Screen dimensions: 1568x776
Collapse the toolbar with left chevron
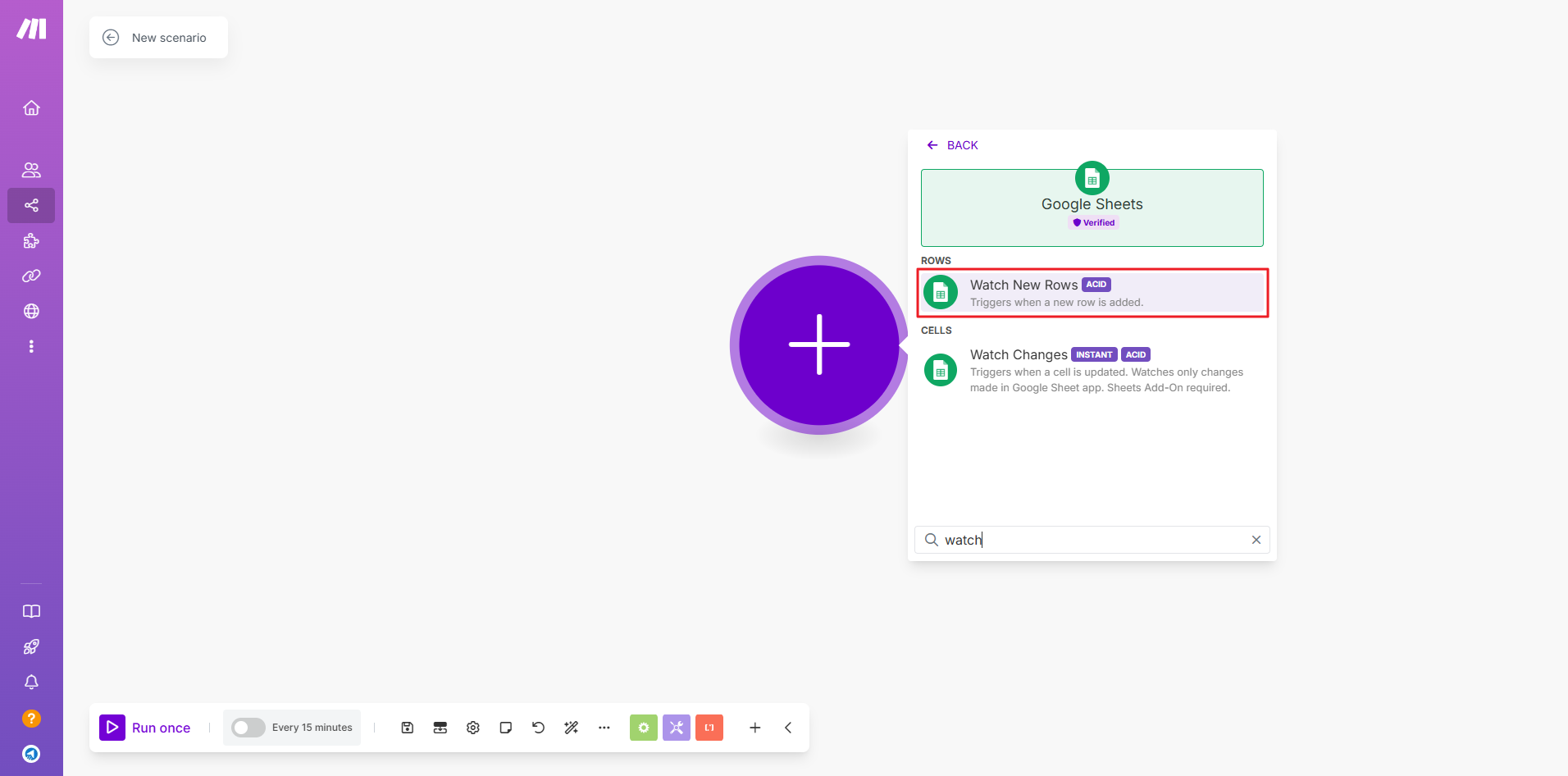pos(788,728)
